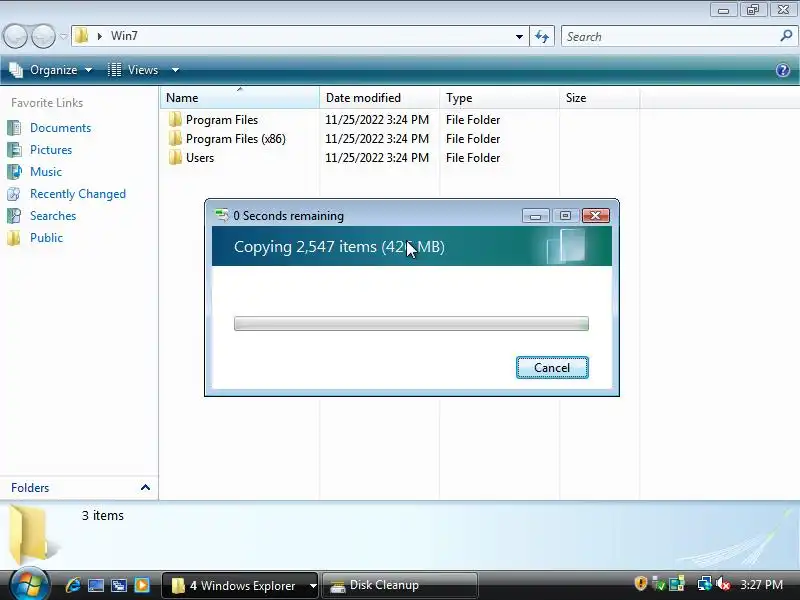Click the search magnifier icon
This screenshot has width=800, height=600.
[786, 36]
